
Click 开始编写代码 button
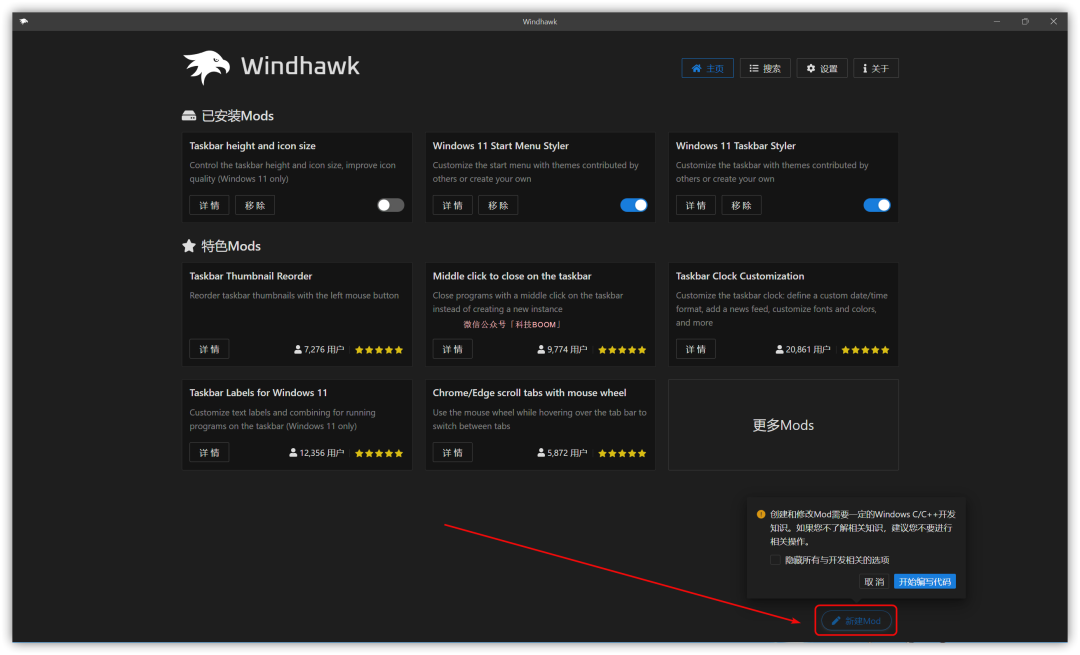924,582
